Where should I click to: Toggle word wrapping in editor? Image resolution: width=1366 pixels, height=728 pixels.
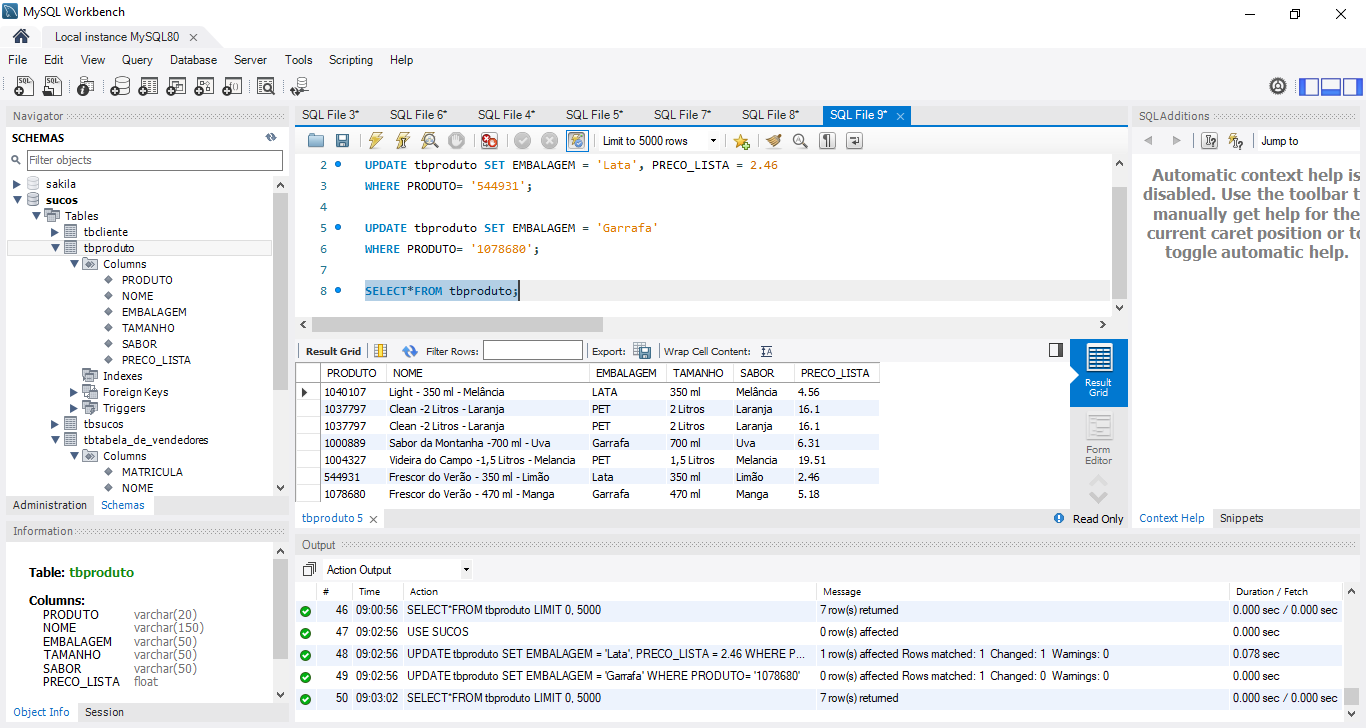tap(854, 141)
